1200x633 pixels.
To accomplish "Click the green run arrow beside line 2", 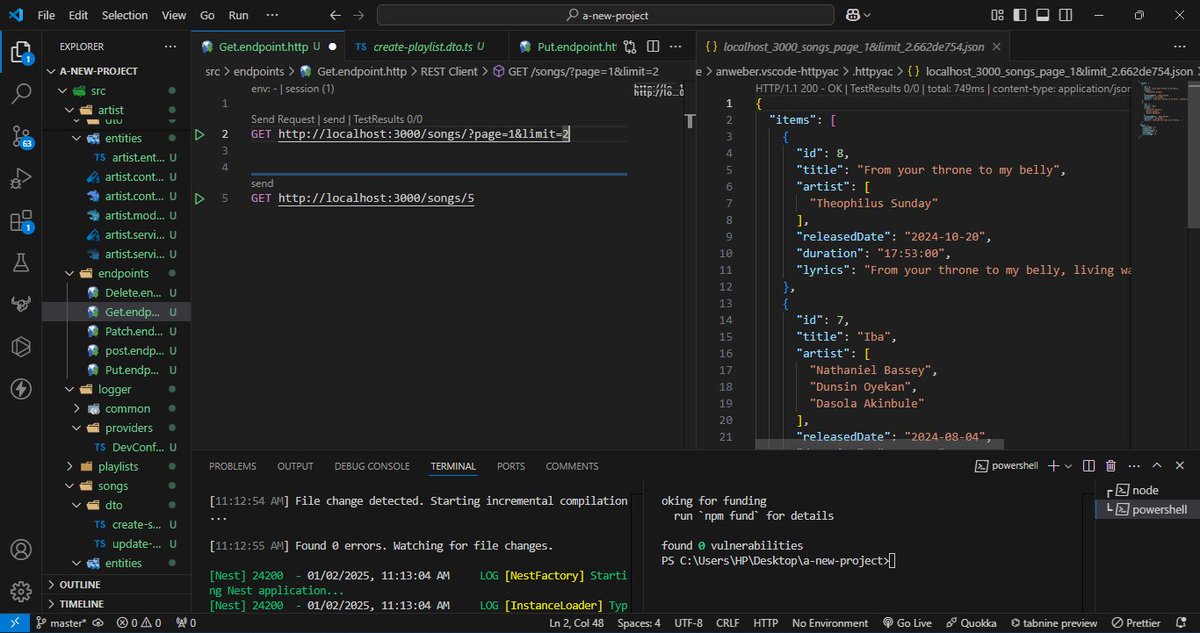I will click(199, 134).
